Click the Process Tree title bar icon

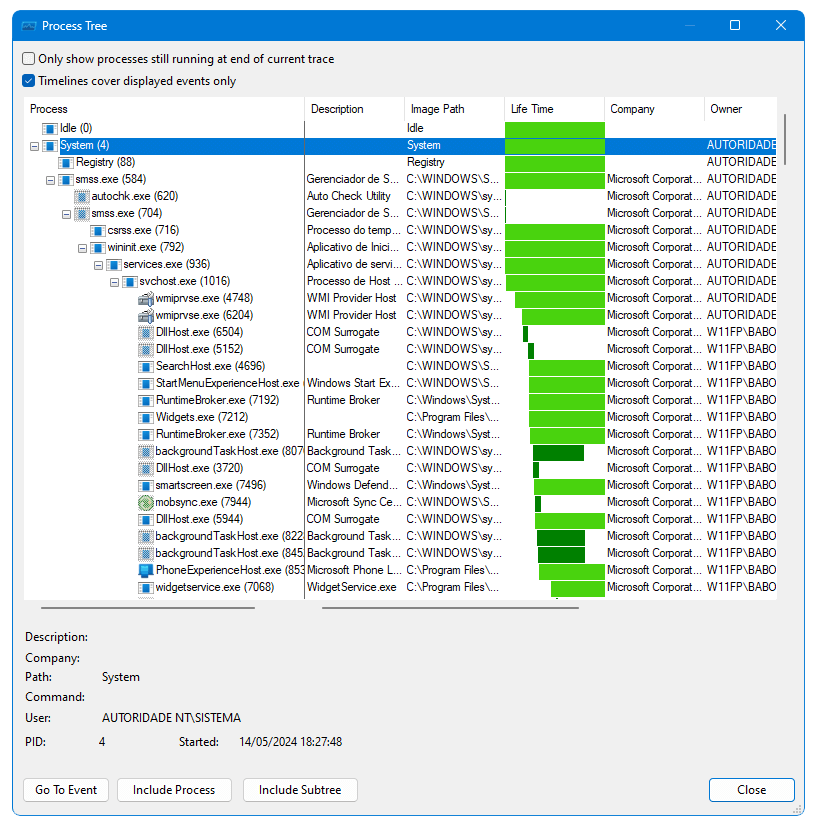point(29,26)
